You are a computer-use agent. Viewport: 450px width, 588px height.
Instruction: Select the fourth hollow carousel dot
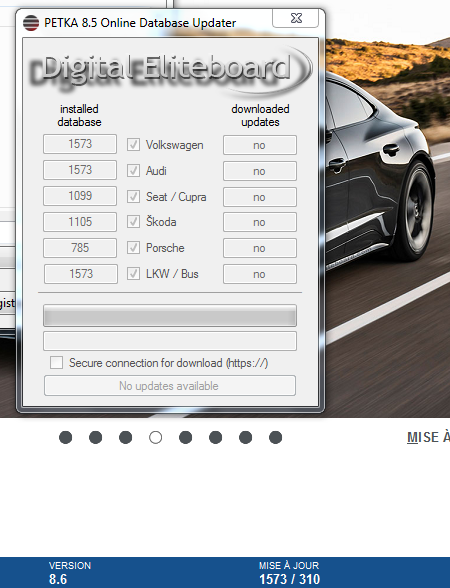click(x=156, y=437)
